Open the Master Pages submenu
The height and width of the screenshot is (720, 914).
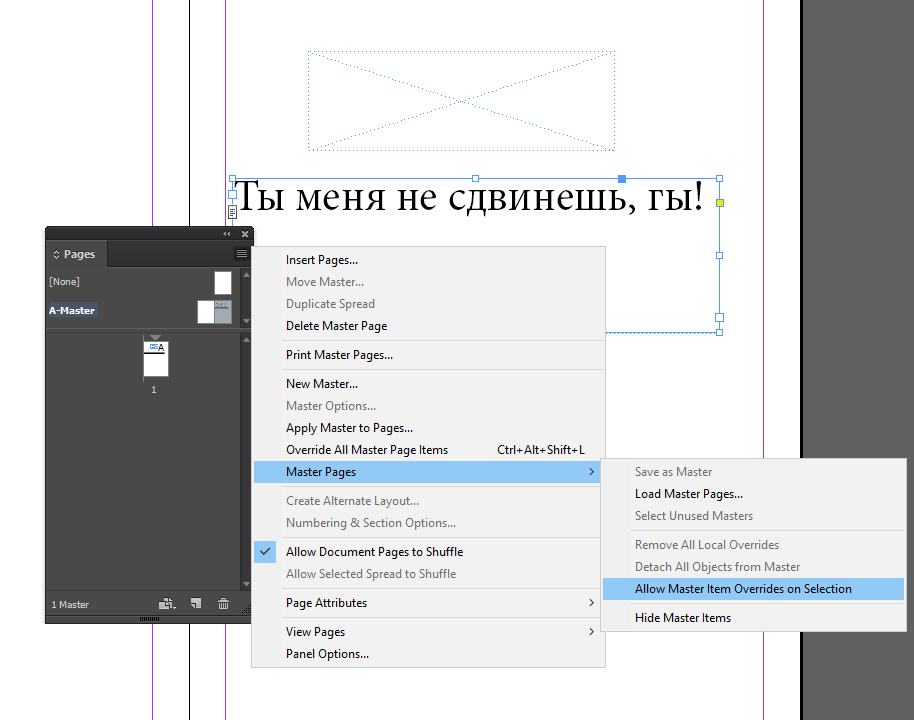click(x=428, y=472)
